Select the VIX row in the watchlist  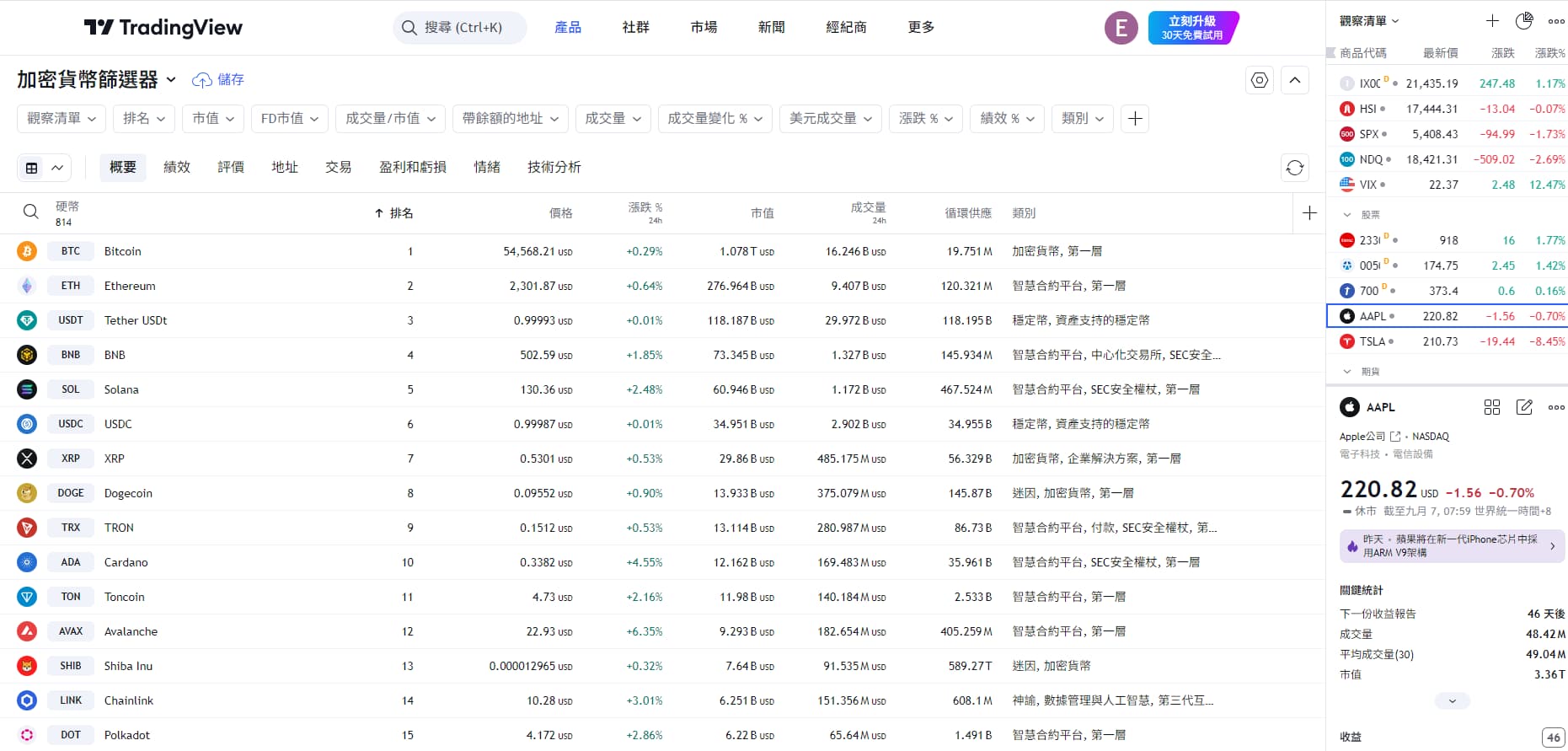pyautogui.click(x=1447, y=185)
